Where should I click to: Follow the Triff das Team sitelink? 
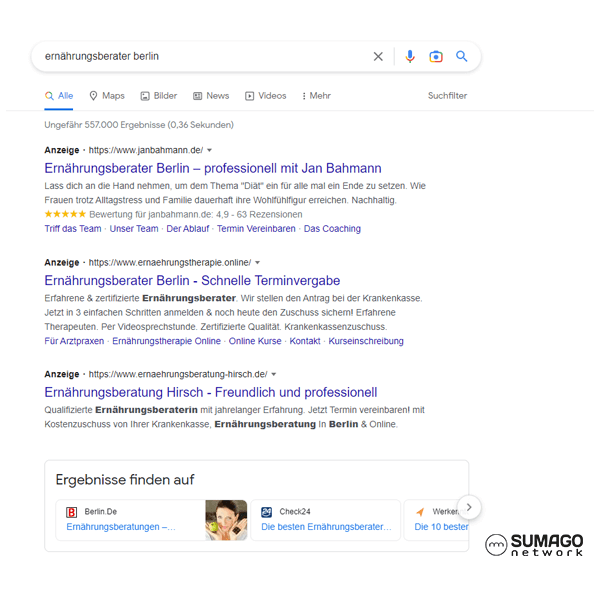(x=73, y=228)
